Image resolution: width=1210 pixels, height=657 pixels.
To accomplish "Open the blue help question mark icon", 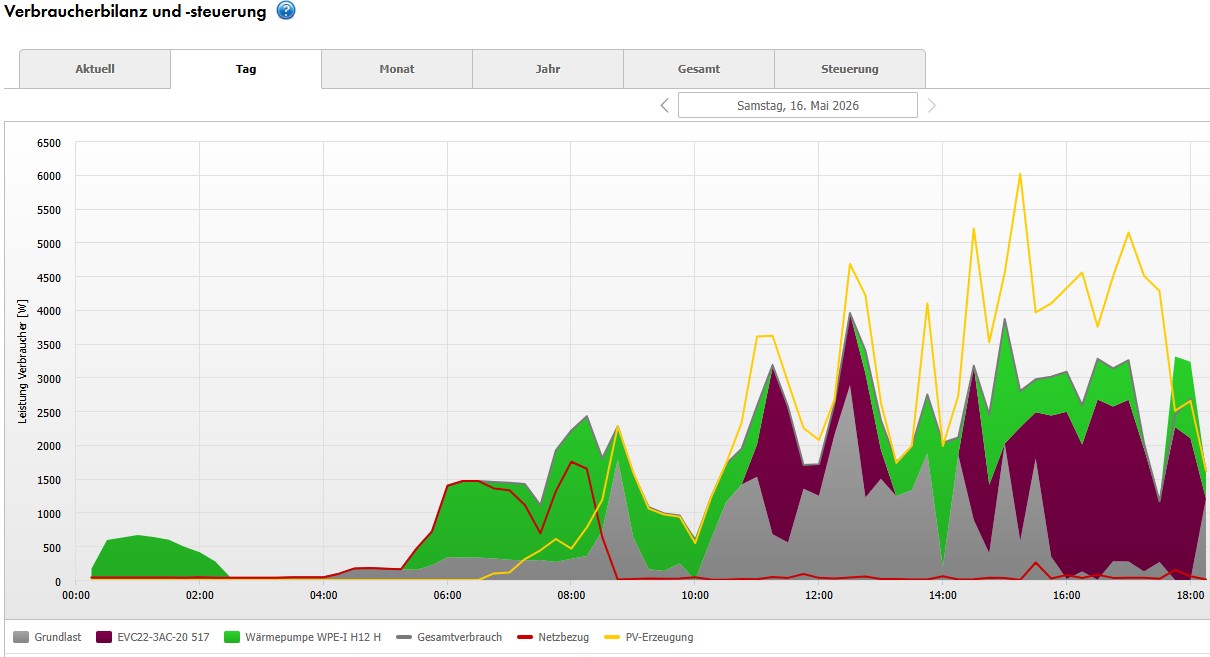I will point(286,11).
